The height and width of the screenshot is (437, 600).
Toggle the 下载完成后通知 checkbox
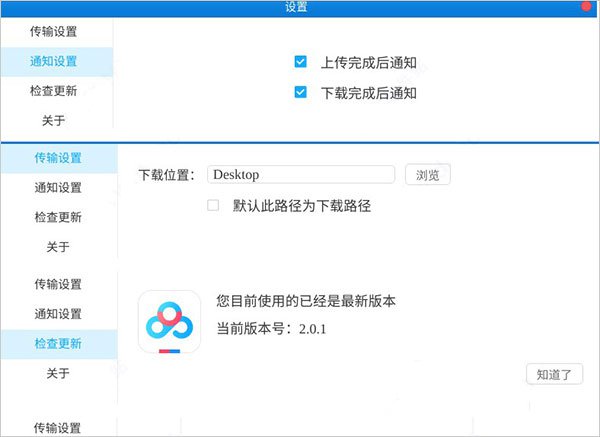pos(300,93)
